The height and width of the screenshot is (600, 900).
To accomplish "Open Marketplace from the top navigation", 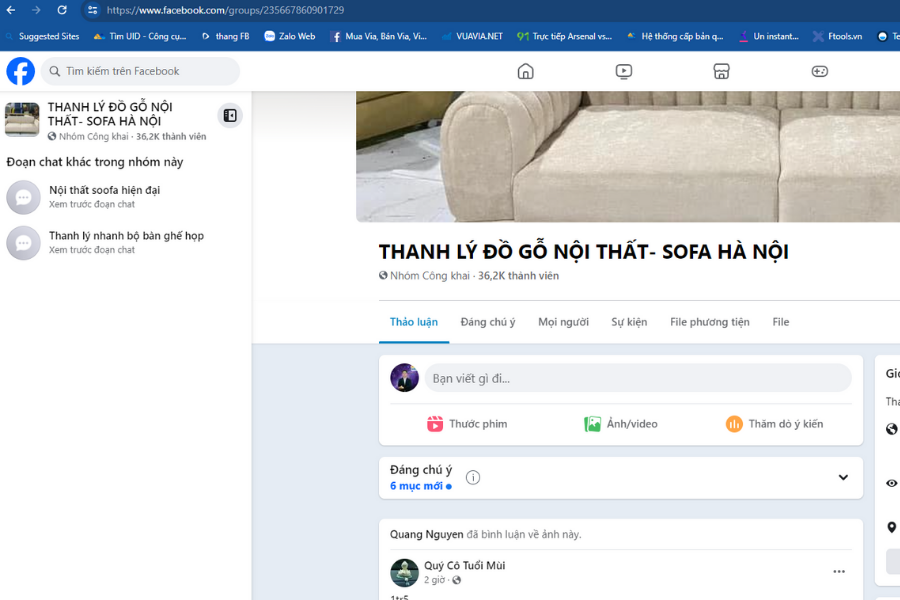I will [x=721, y=71].
